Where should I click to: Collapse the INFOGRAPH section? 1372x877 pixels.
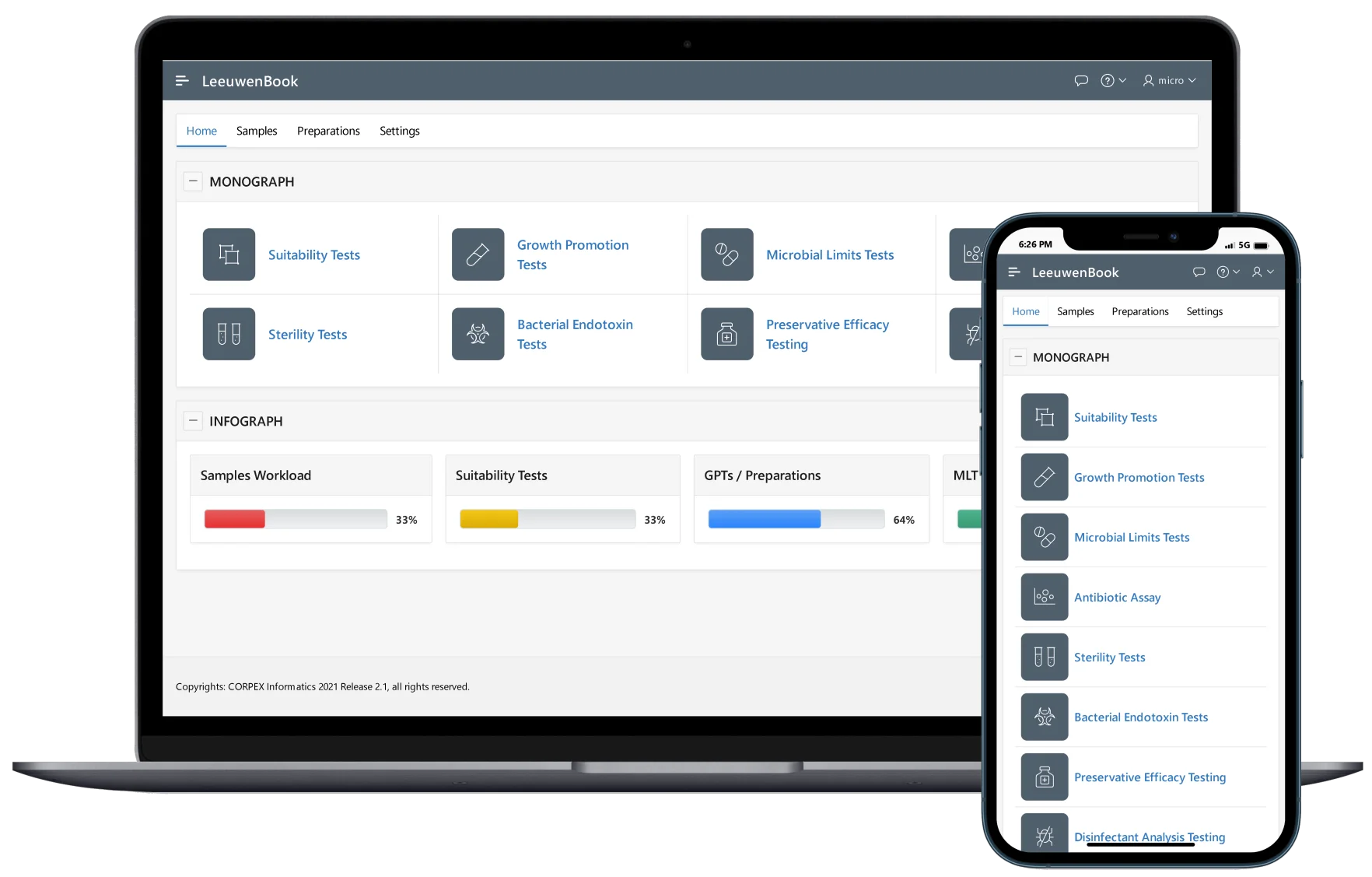[193, 420]
